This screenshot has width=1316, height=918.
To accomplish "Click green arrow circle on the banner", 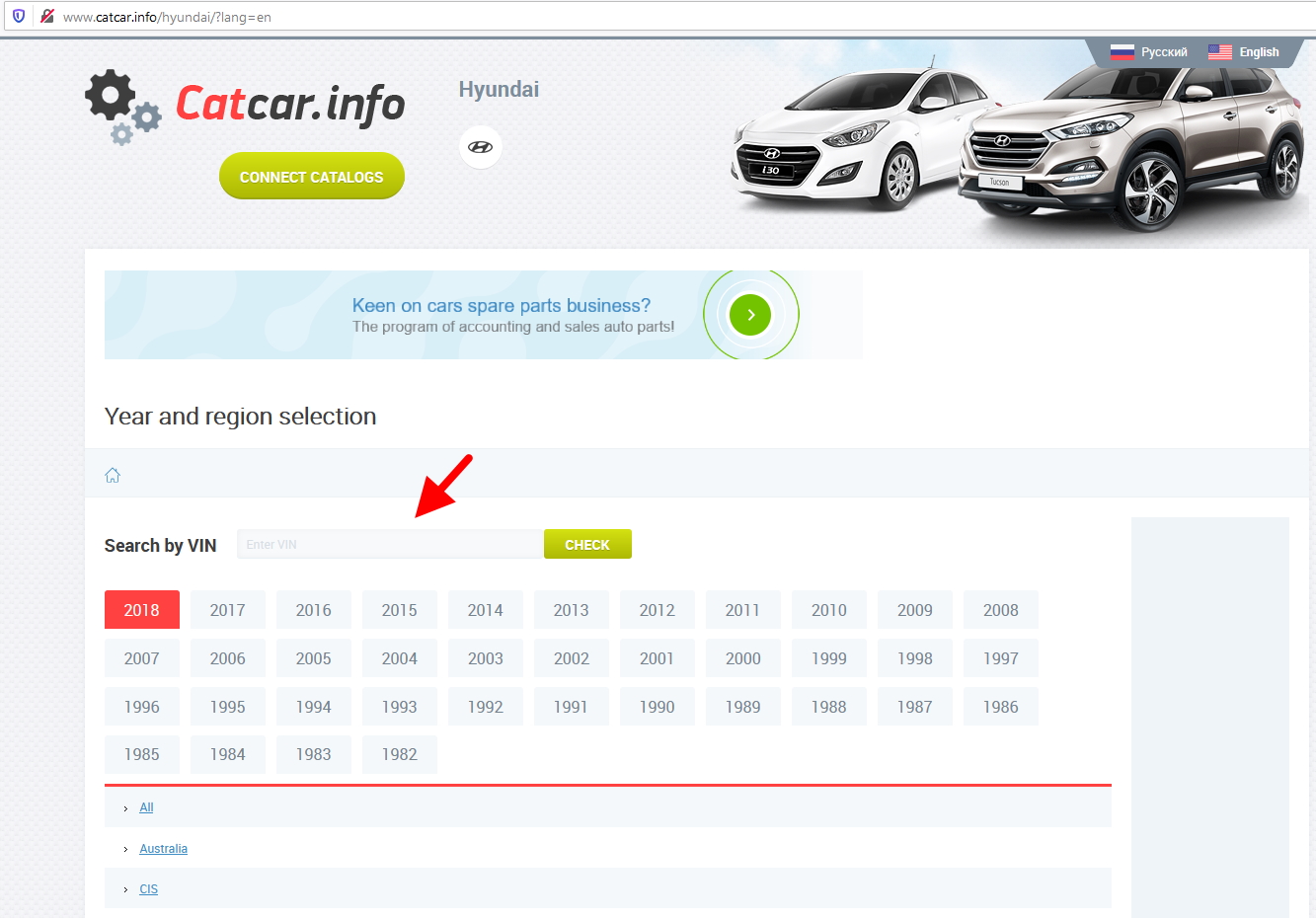I will 750,315.
